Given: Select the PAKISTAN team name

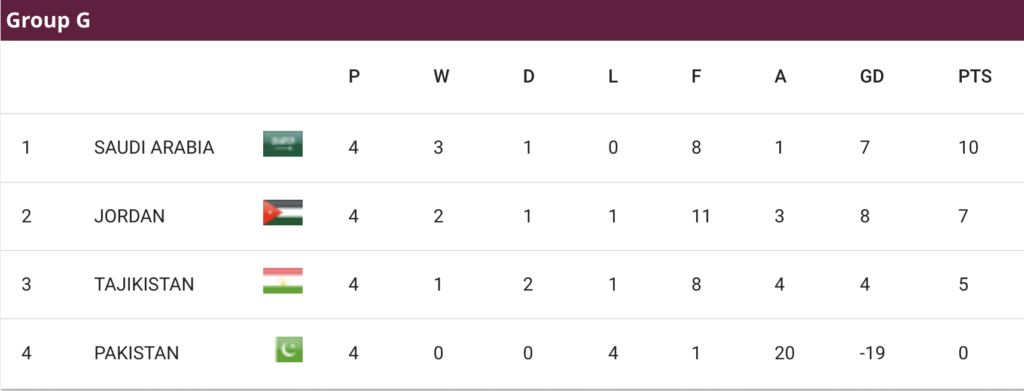Looking at the screenshot, I should coord(136,353).
